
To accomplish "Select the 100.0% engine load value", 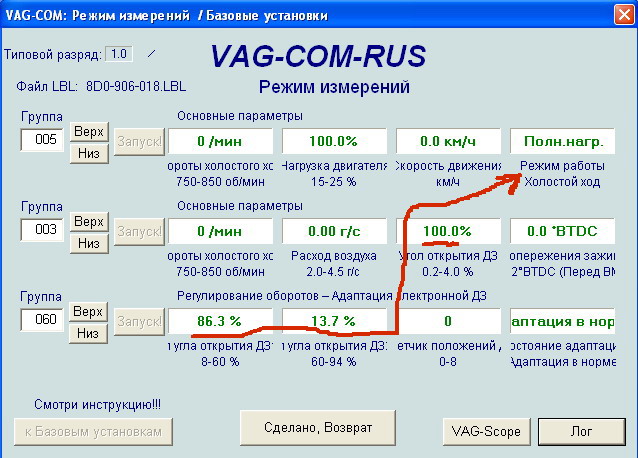I will 334,141.
